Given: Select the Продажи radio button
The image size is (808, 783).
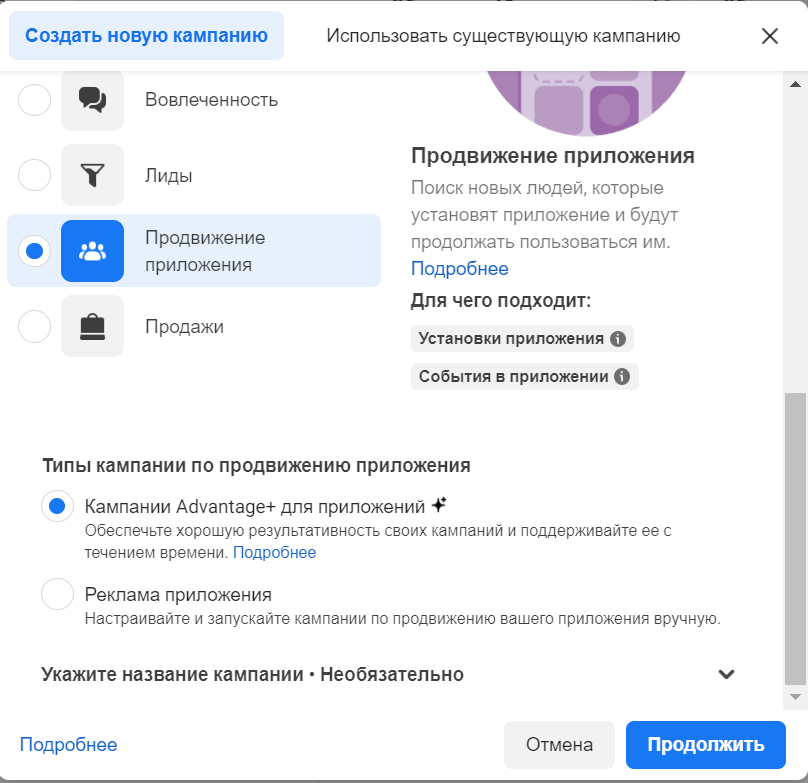Looking at the screenshot, I should click(x=35, y=326).
